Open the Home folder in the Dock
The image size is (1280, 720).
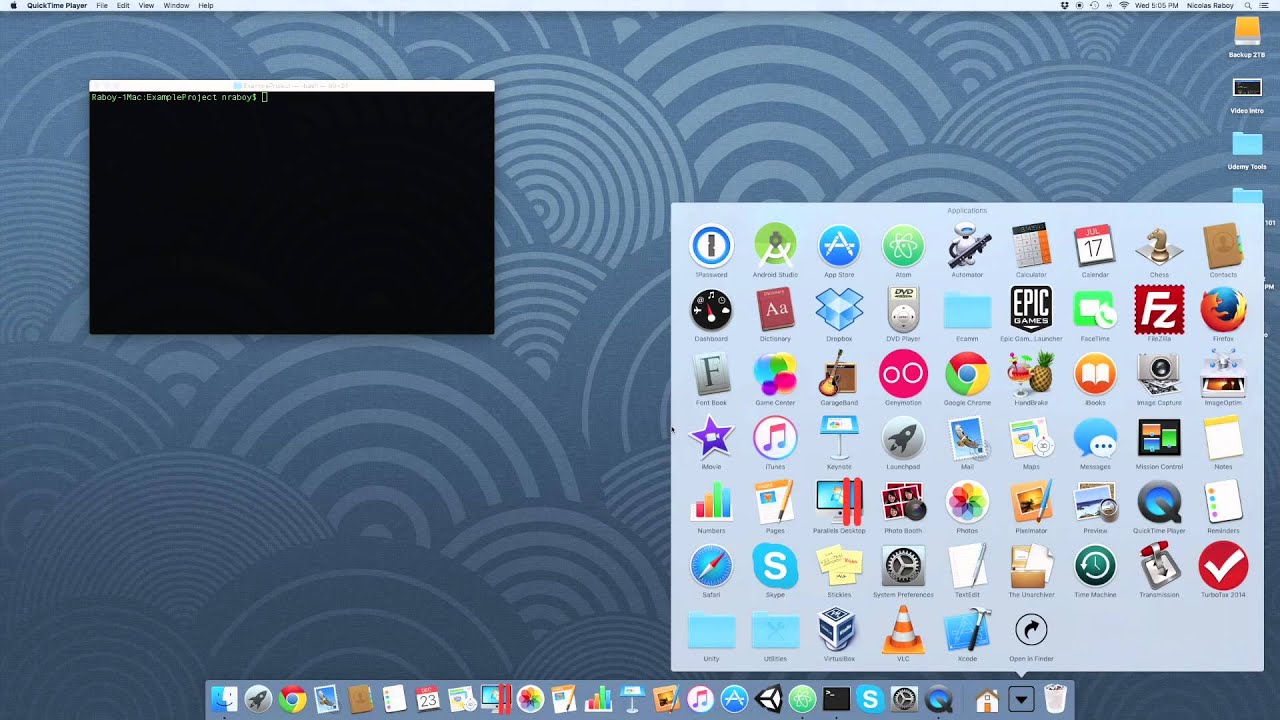(987, 699)
